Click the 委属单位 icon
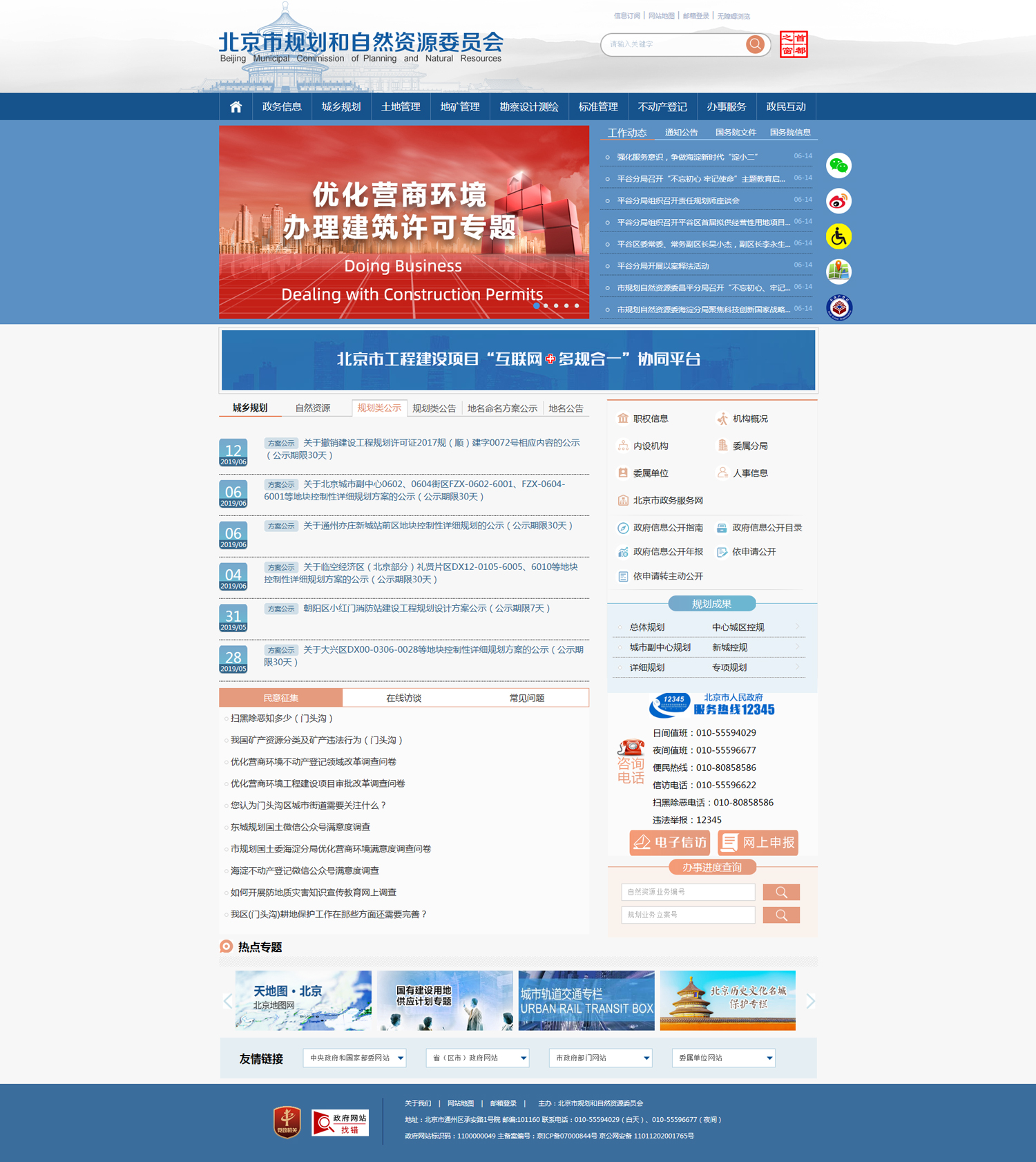Screen dimensions: 1036x1162 (623, 473)
